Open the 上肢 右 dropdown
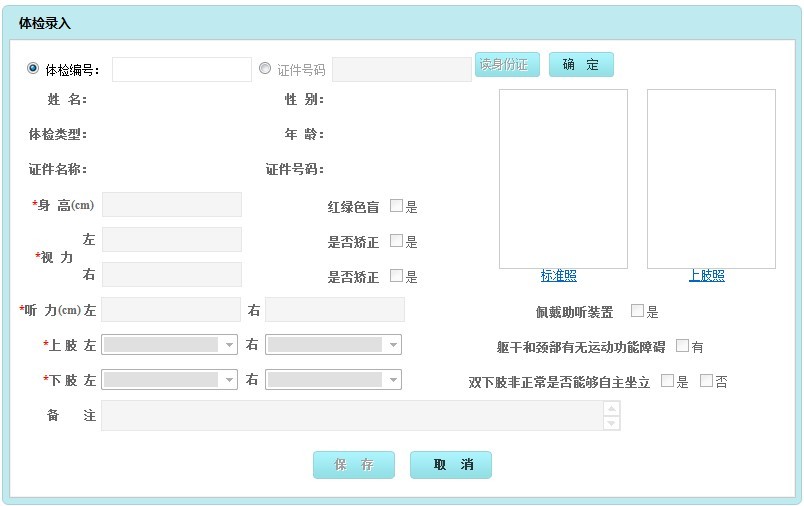The width and height of the screenshot is (804, 506). [x=333, y=345]
